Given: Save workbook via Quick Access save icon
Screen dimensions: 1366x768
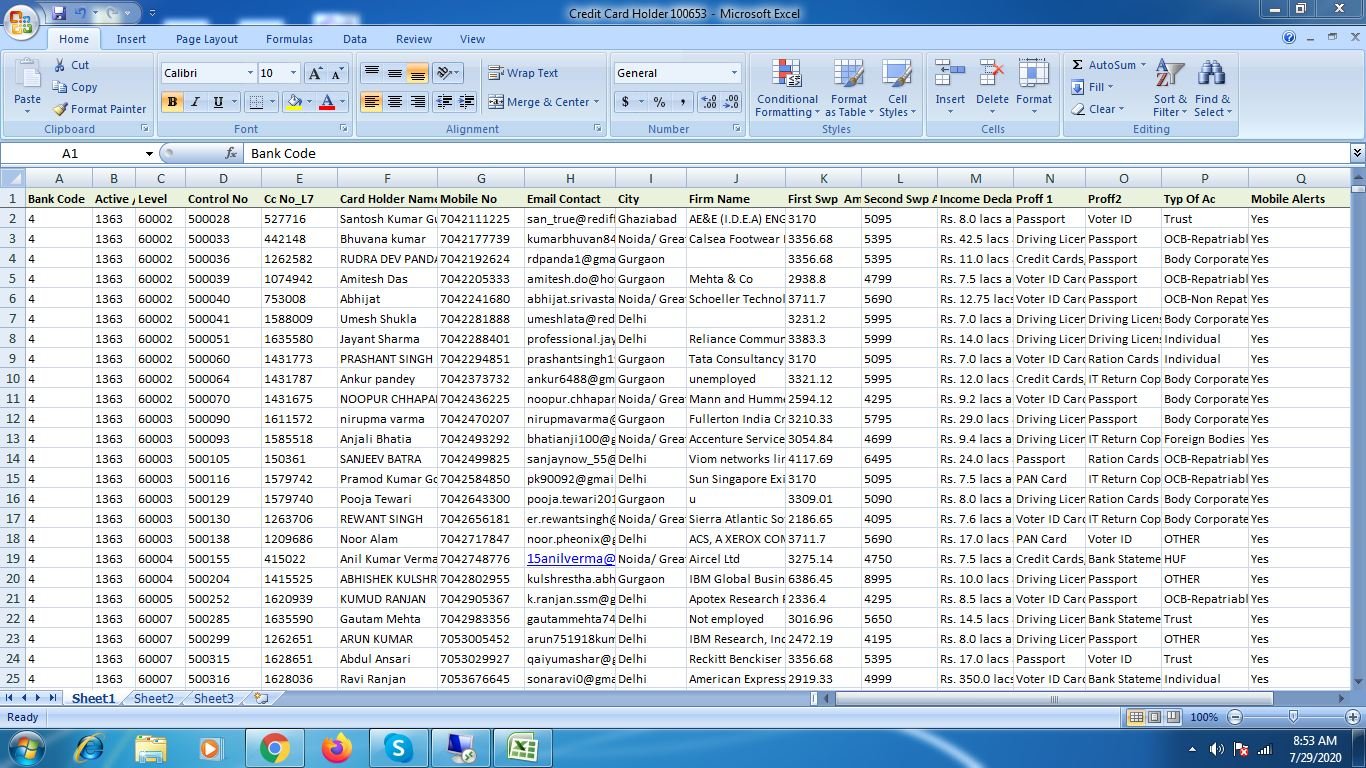Looking at the screenshot, I should (x=59, y=13).
